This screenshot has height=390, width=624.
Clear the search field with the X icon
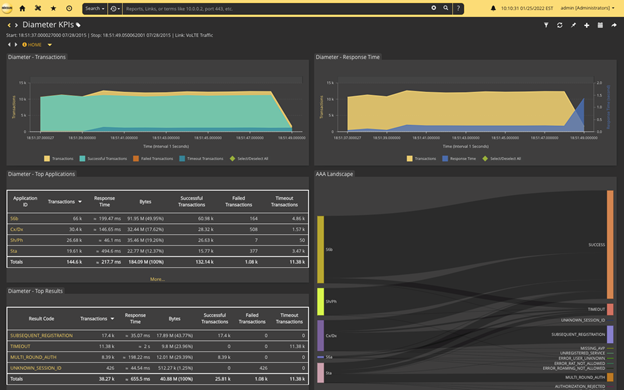(433, 8)
